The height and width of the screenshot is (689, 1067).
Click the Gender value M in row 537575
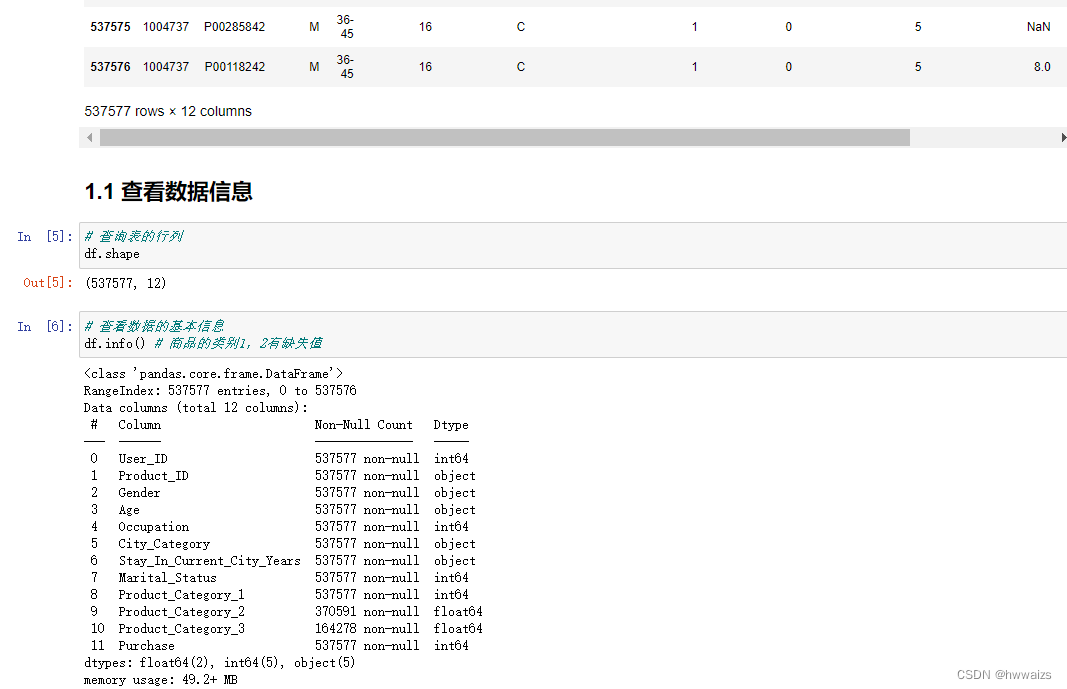[x=314, y=27]
